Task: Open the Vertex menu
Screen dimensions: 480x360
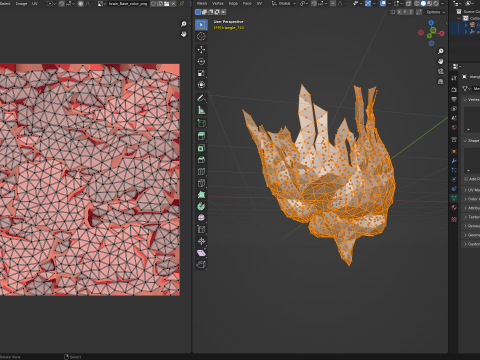Action: point(218,3)
